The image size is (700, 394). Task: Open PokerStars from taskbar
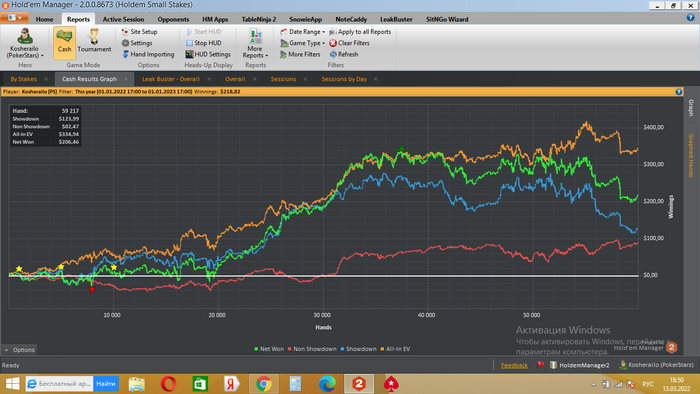click(391, 384)
